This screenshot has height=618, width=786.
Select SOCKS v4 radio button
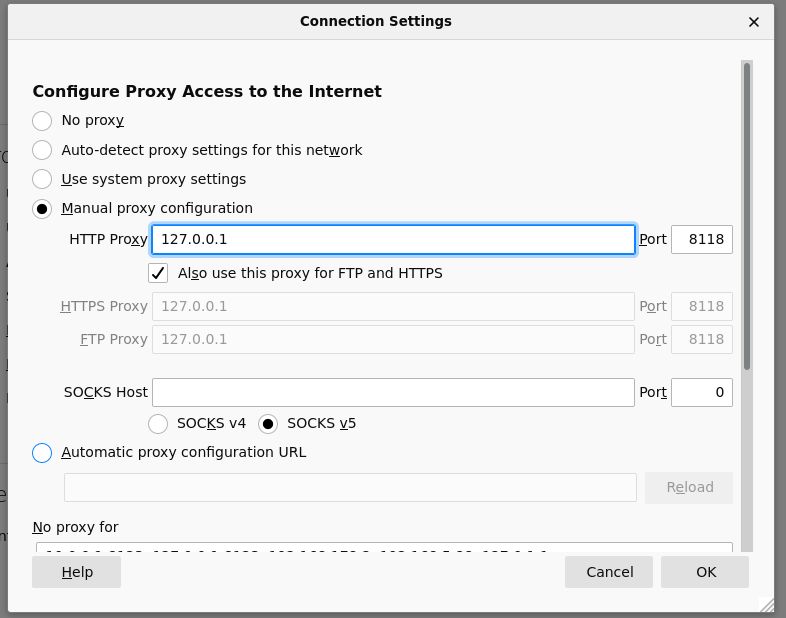158,423
